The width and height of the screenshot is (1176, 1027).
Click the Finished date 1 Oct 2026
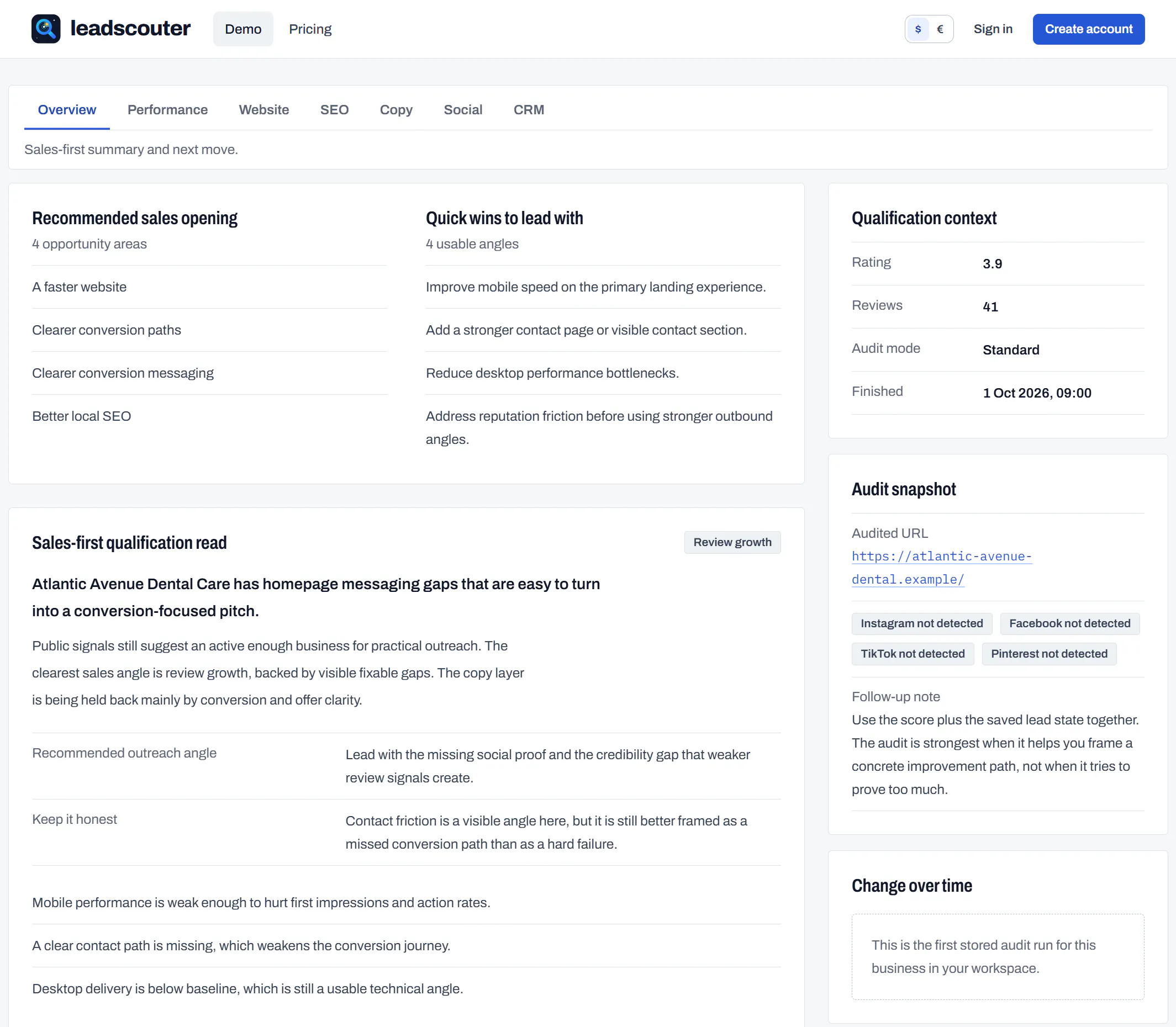1037,393
